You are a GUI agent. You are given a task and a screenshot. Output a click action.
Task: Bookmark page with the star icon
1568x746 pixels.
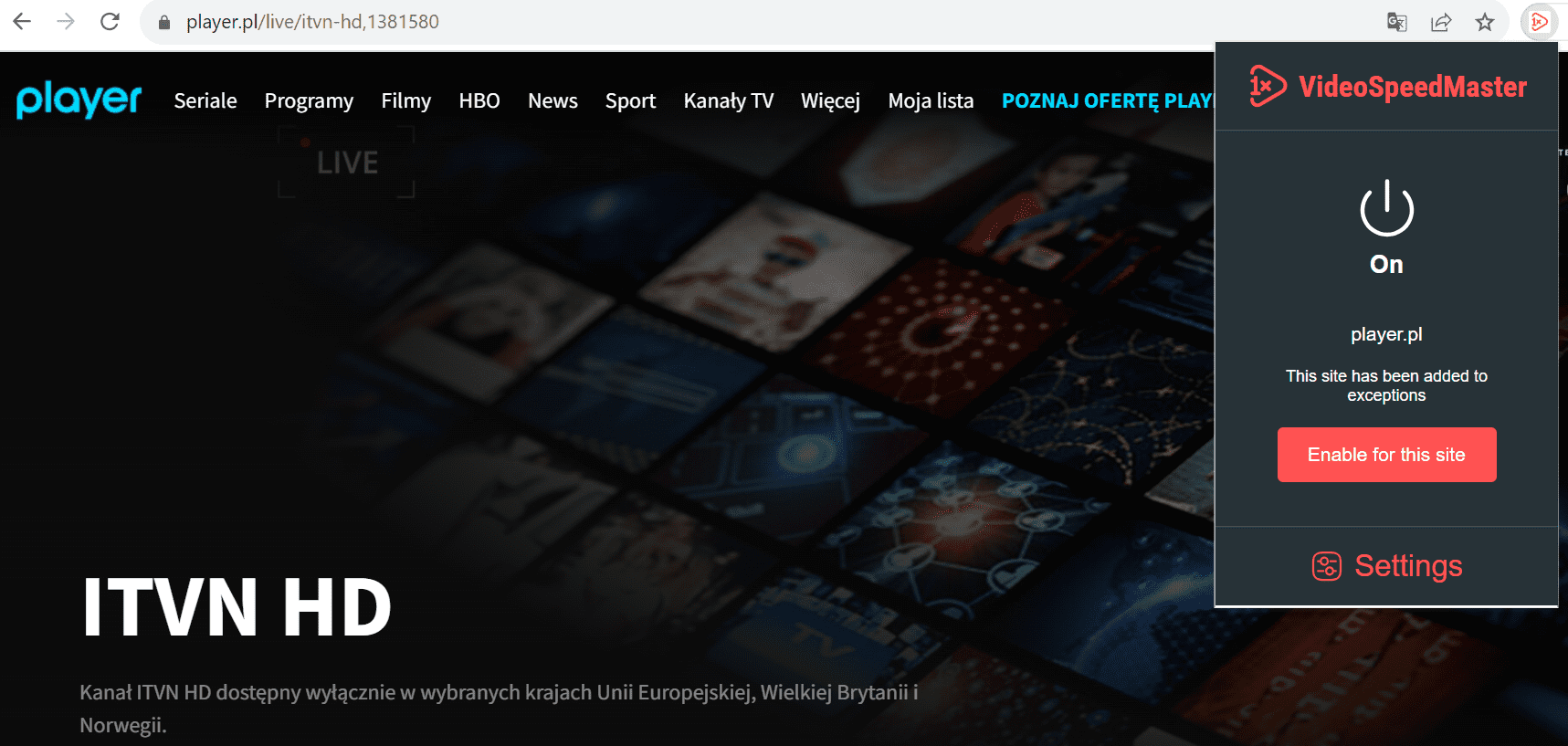[x=1485, y=22]
